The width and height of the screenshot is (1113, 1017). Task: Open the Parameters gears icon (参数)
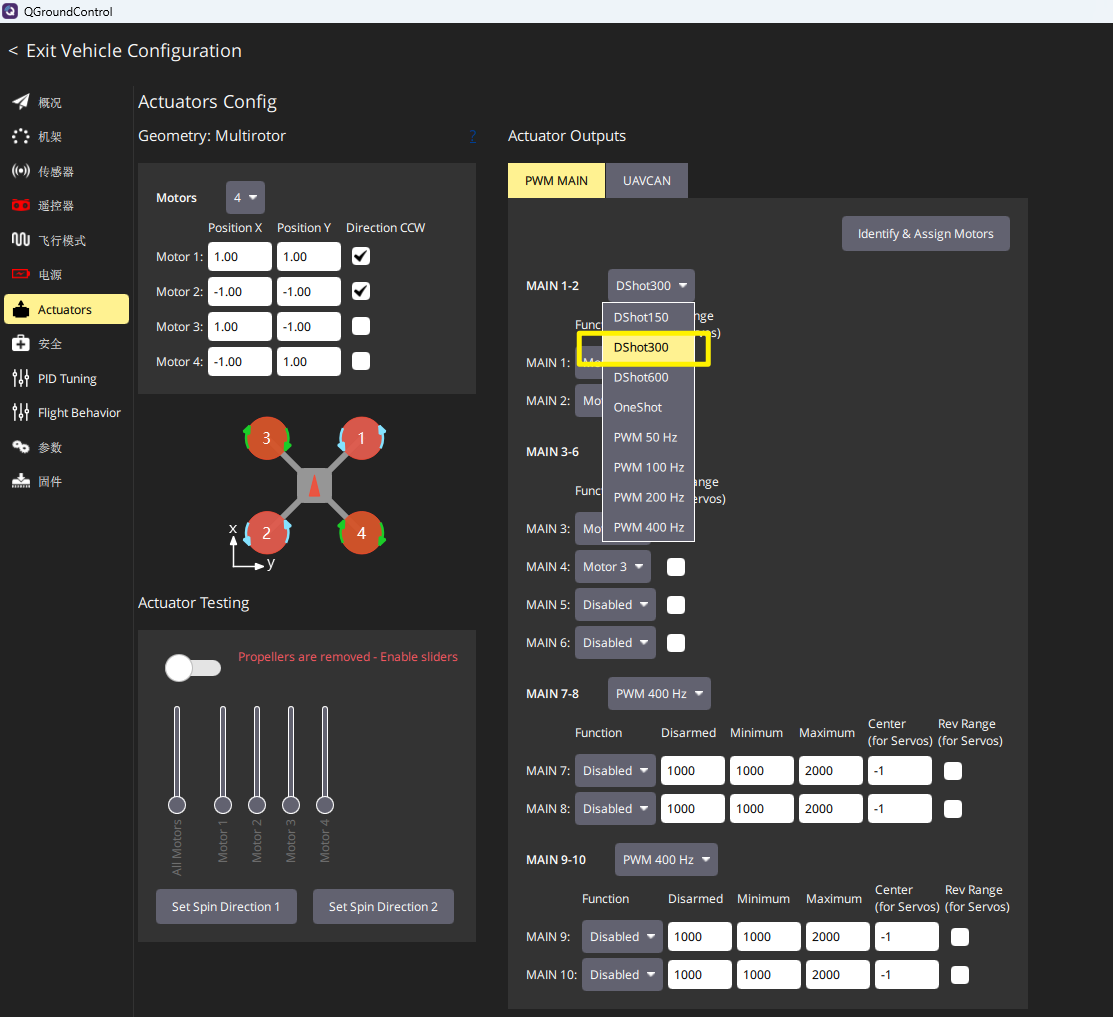pyautogui.click(x=21, y=447)
